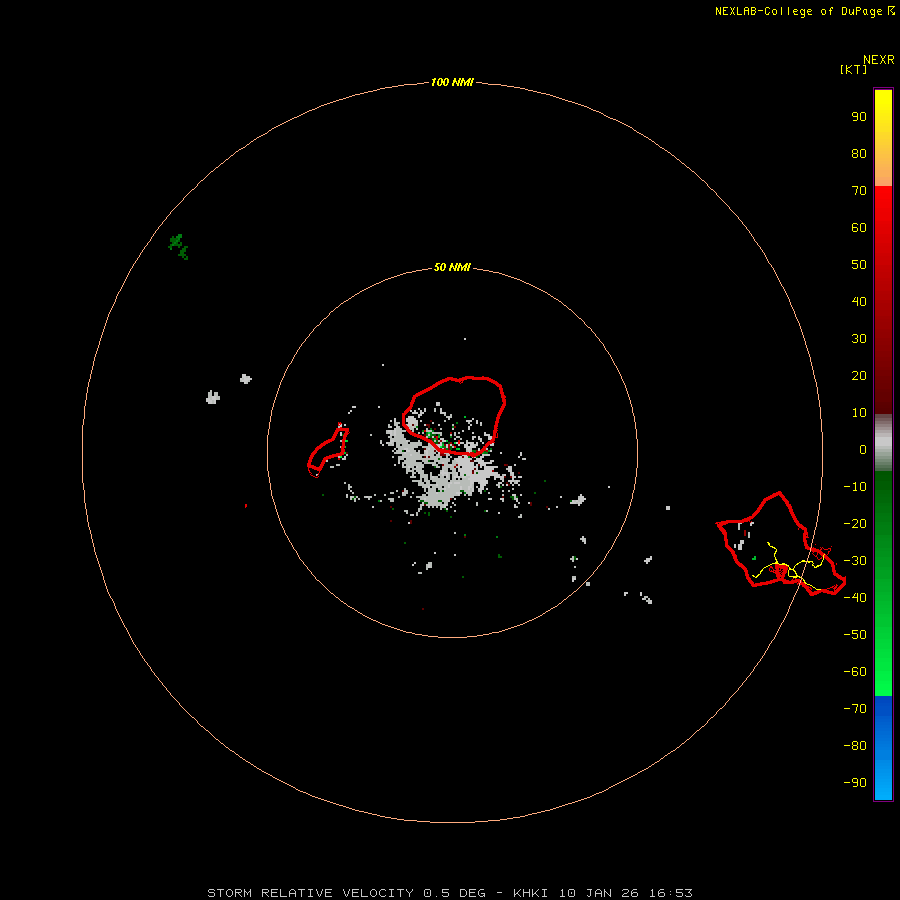Click the Storm Relative Velocity caption at bottom
Screen dimensions: 900x900
tap(450, 893)
